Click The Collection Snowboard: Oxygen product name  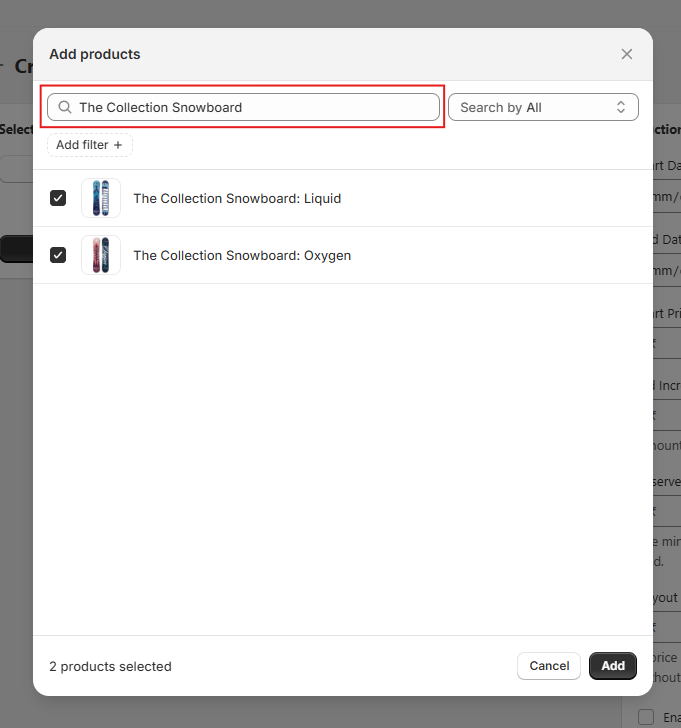point(242,255)
